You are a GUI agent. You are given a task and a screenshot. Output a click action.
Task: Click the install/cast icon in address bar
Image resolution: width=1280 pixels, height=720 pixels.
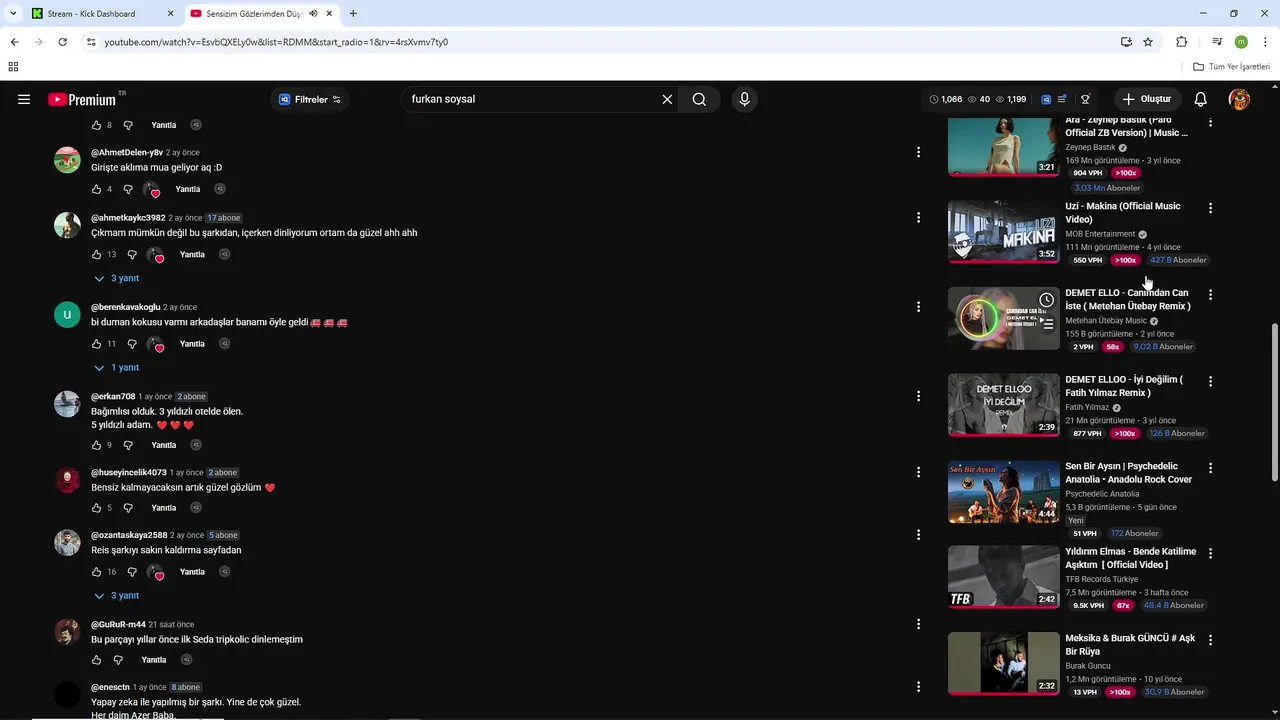tap(1126, 42)
